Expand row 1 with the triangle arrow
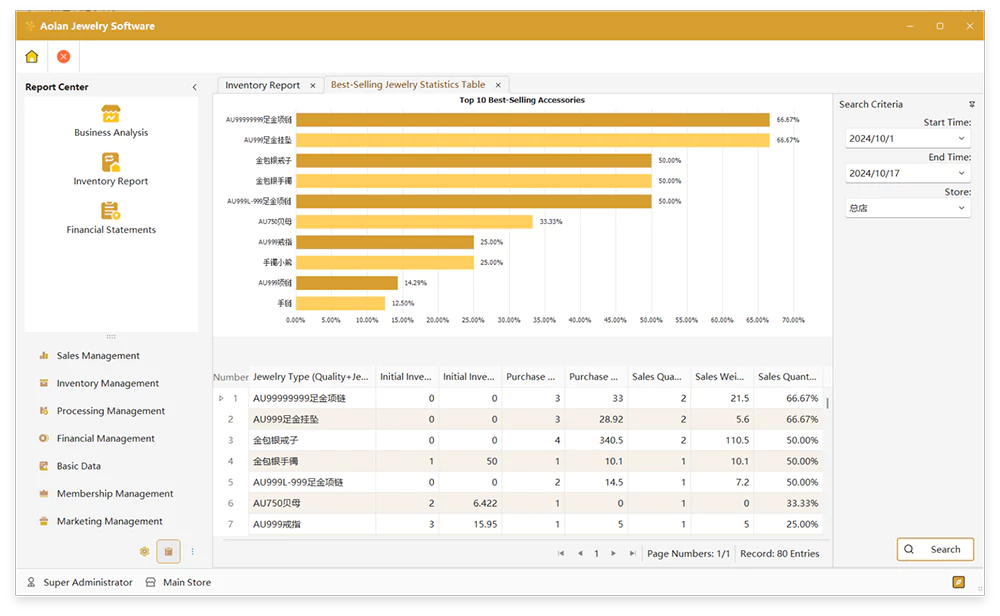The height and width of the screenshot is (616, 1000). tap(221, 398)
